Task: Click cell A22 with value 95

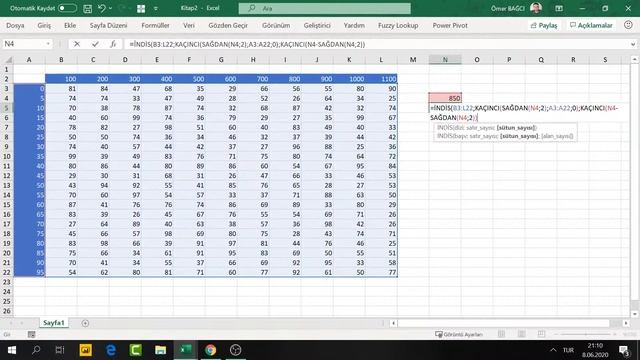Action: click(29, 272)
